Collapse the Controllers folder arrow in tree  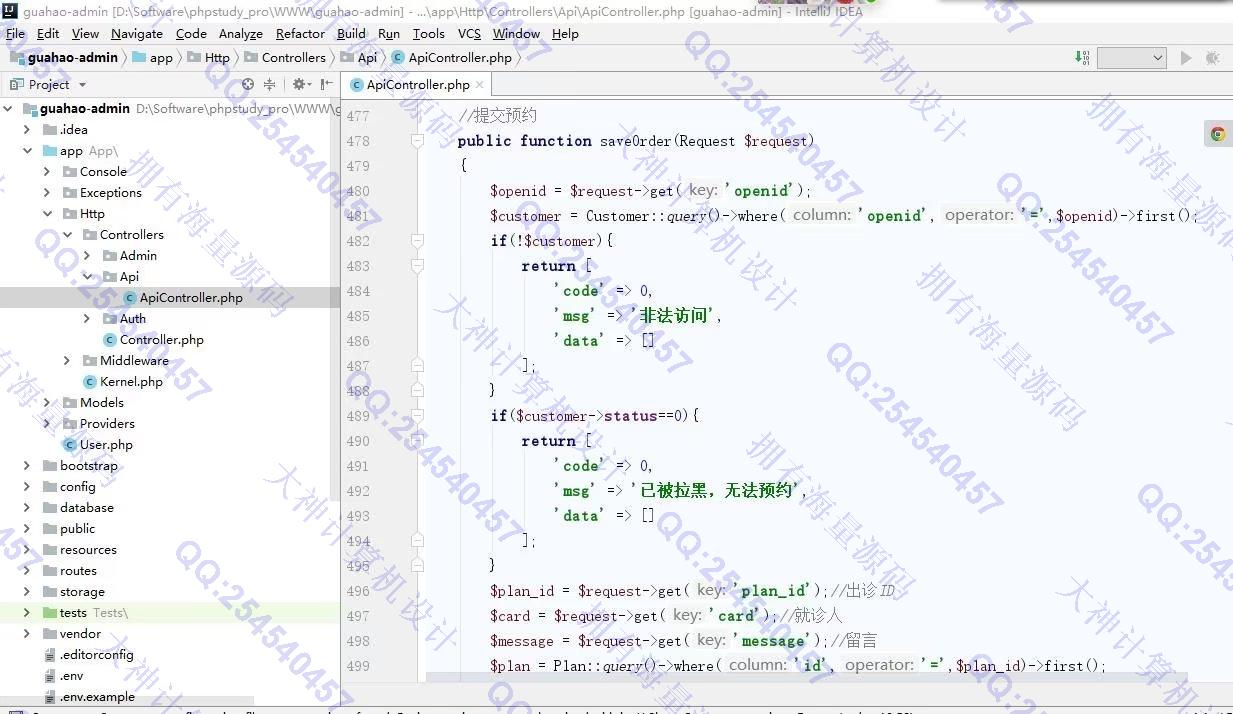click(x=67, y=234)
